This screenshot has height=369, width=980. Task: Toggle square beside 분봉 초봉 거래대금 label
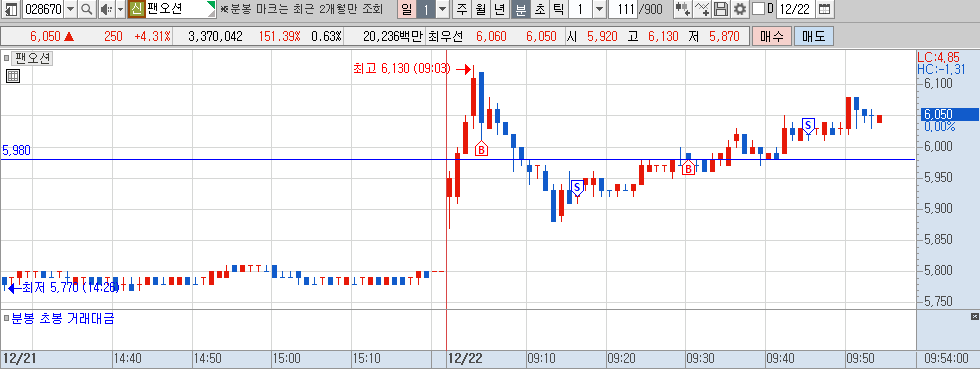[7, 318]
